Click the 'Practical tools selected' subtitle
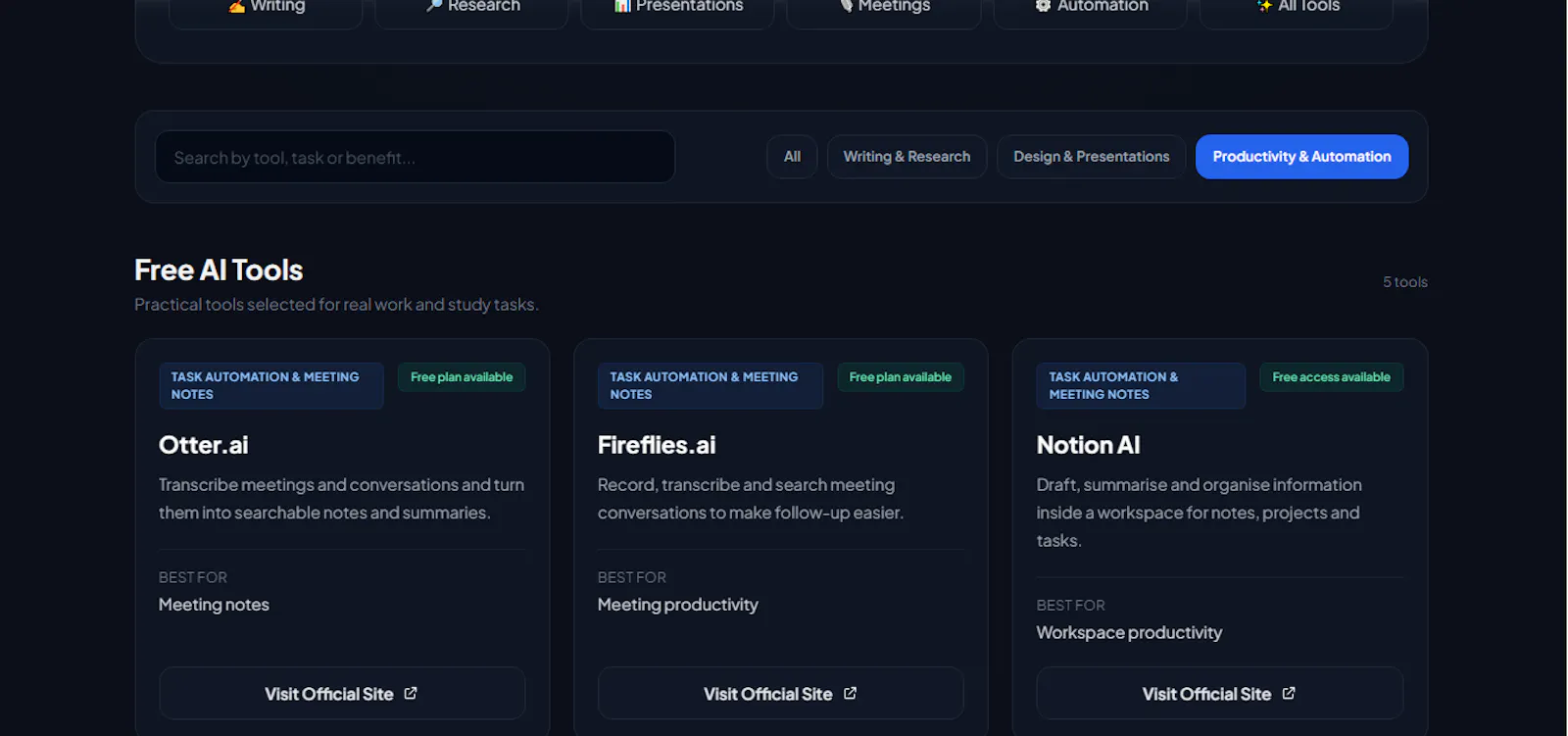This screenshot has width=1568, height=736. click(x=336, y=305)
